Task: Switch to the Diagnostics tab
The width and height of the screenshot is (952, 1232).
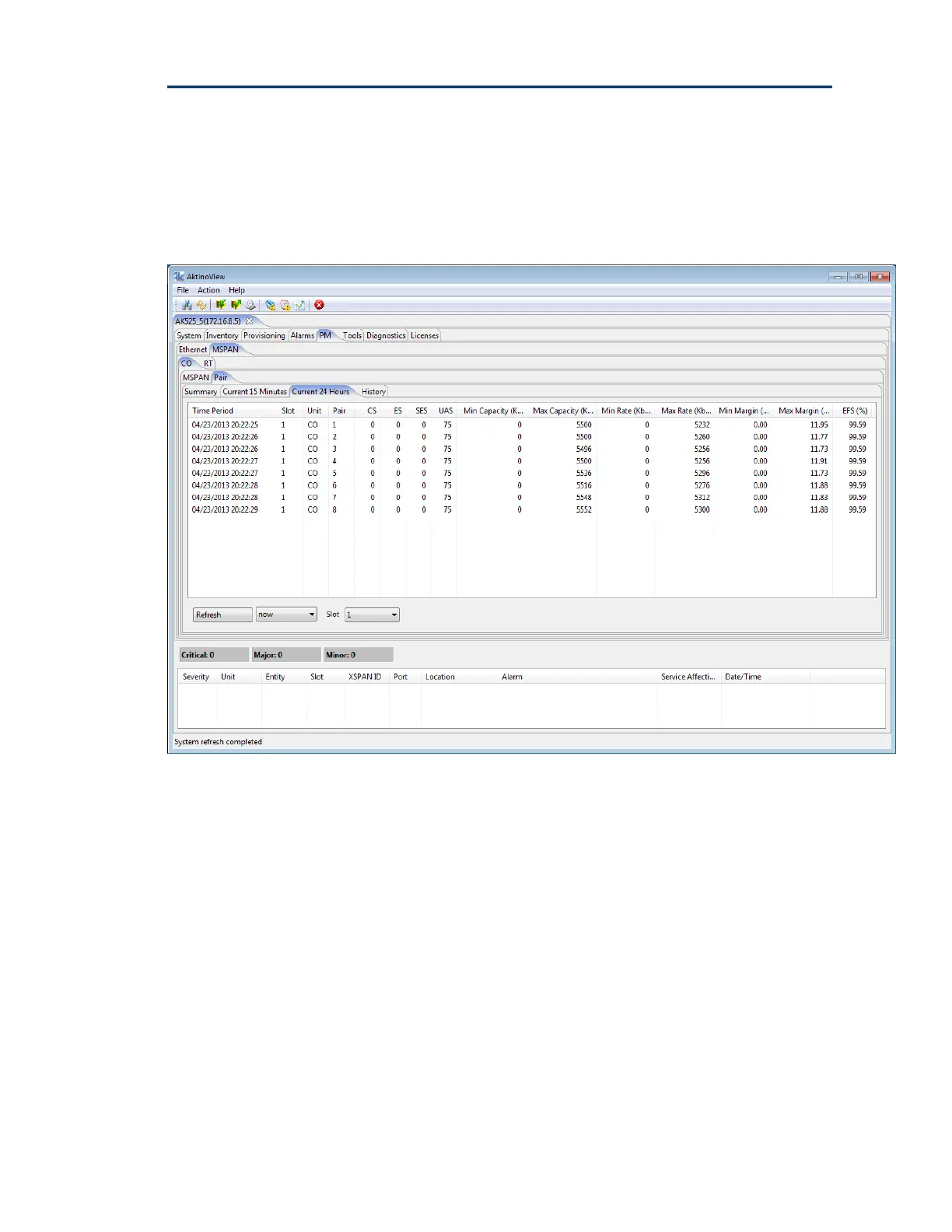Action: (386, 336)
